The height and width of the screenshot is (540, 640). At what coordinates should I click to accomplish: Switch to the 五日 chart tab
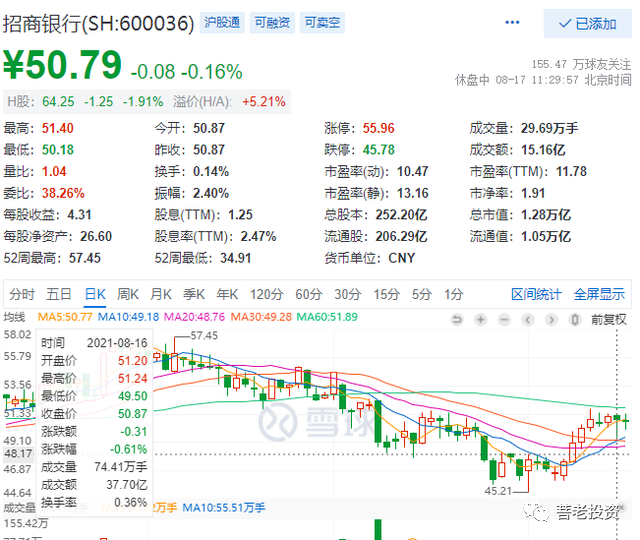click(59, 294)
